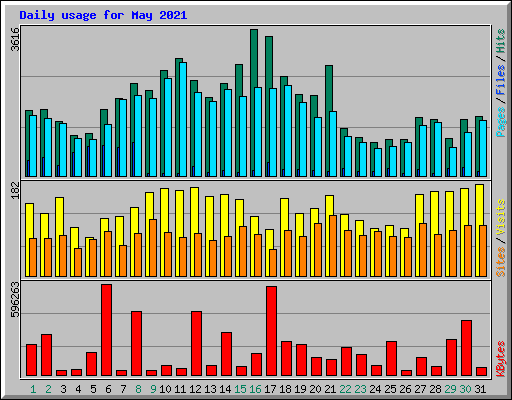512x400 pixels.
Task: Click the red KBytes bar for day 8
Action: (136, 344)
